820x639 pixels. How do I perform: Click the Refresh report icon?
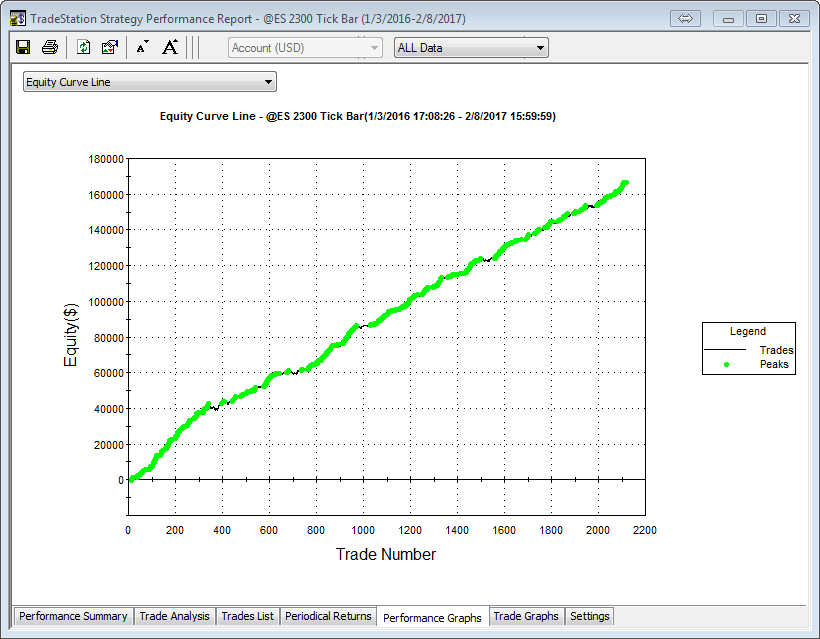[84, 47]
